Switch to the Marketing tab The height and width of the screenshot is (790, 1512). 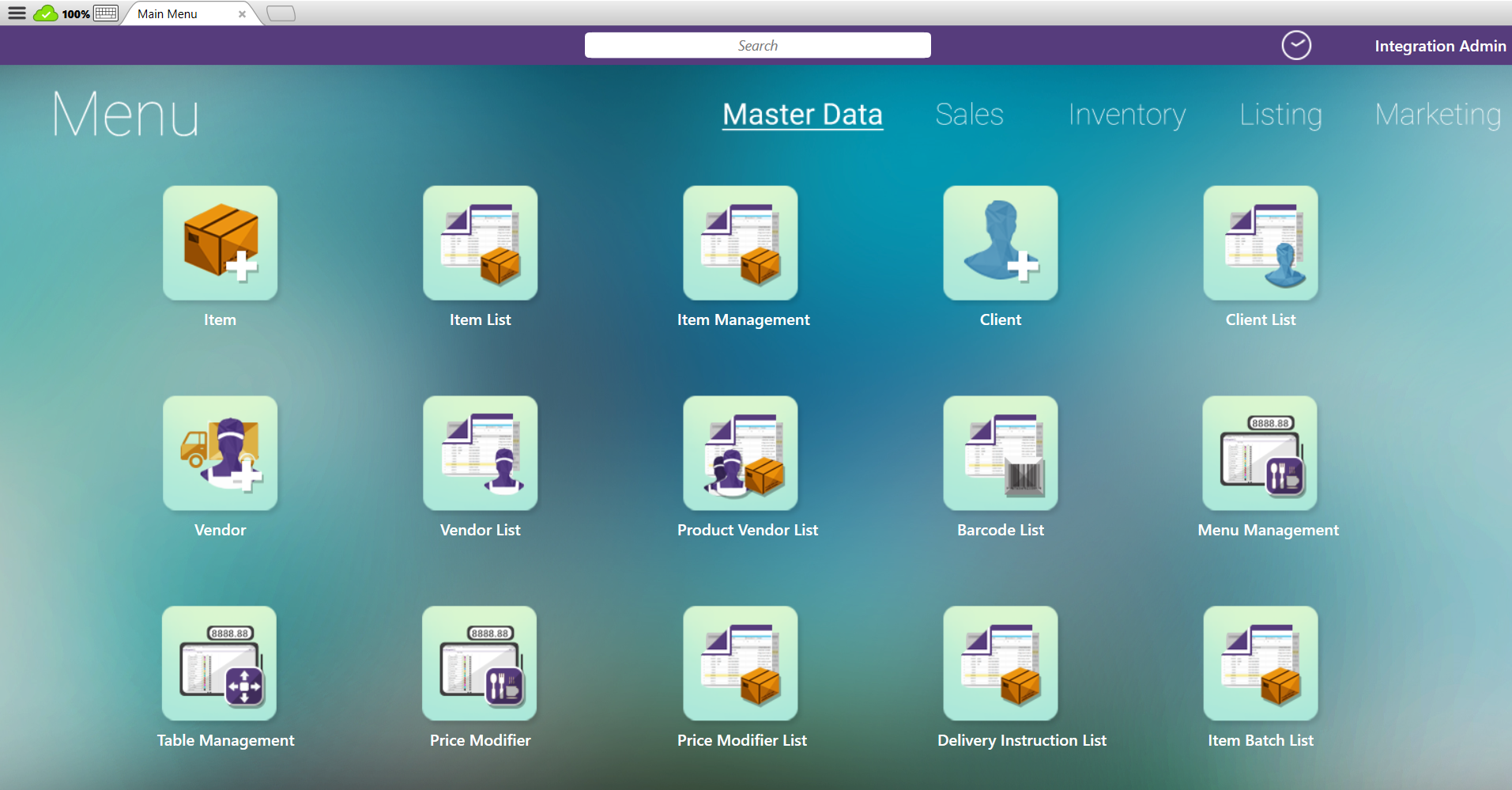click(1438, 115)
